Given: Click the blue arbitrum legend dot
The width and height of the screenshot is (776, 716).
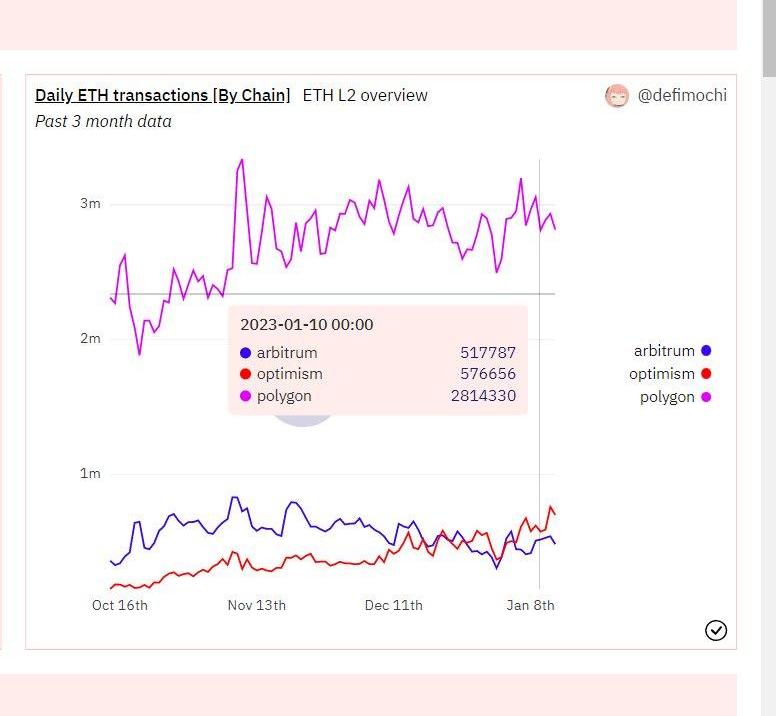Looking at the screenshot, I should coord(706,351).
